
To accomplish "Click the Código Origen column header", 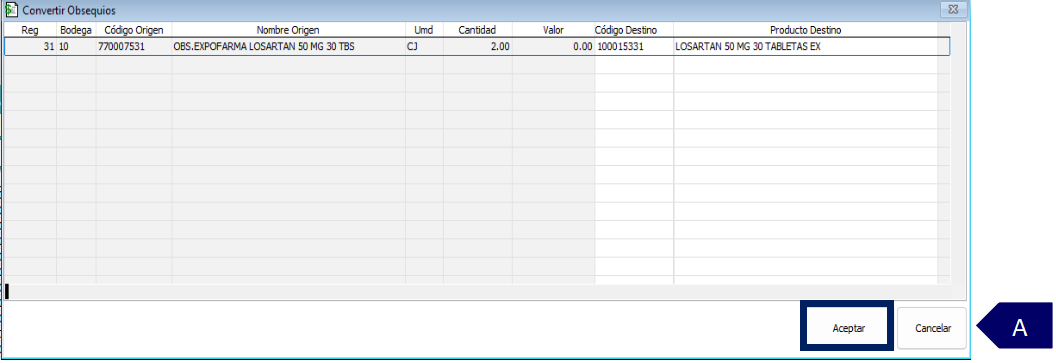I will click(134, 30).
